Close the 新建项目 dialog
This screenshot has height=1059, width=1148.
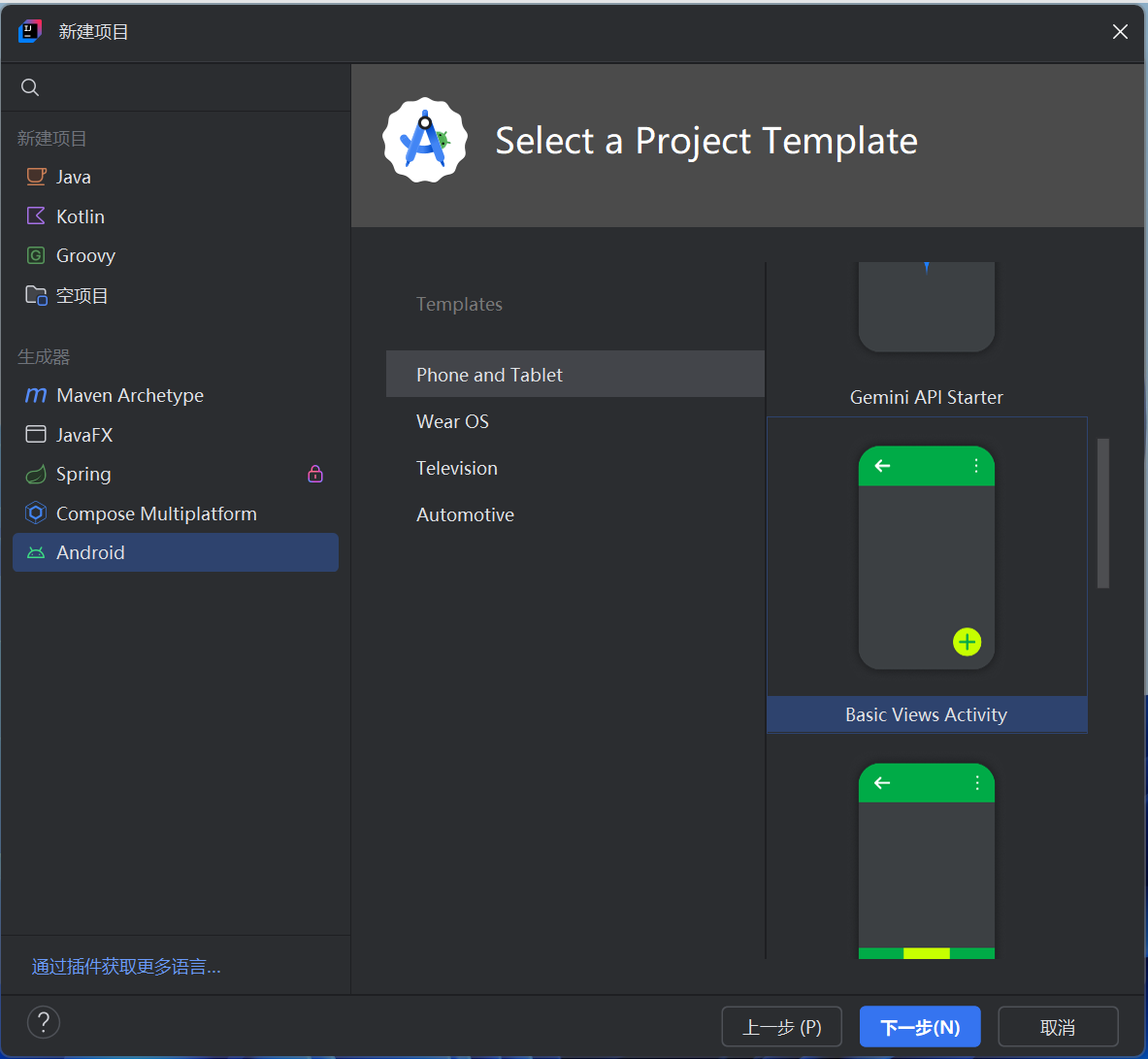1120,31
